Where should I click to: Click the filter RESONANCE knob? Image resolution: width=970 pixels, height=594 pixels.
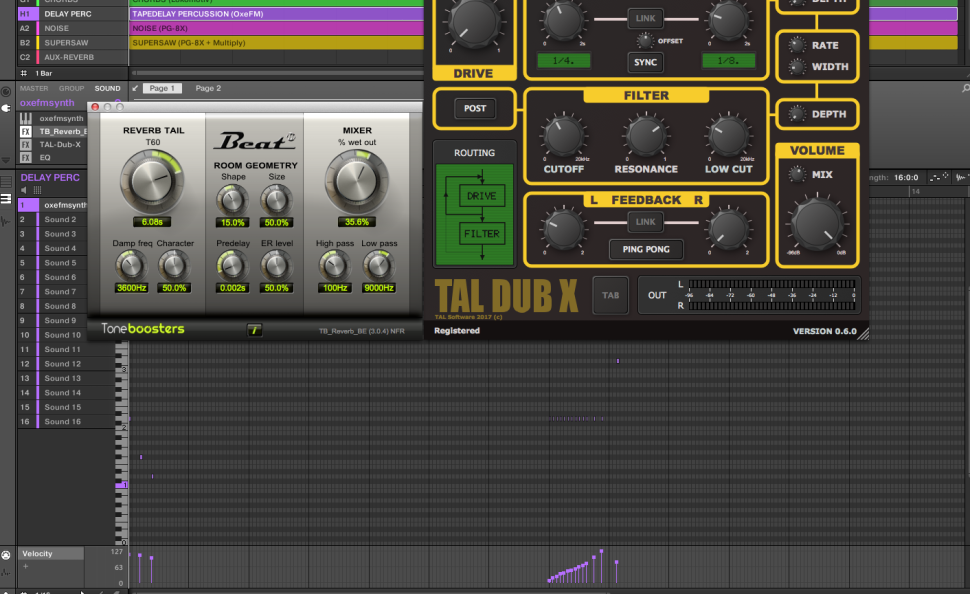646,136
